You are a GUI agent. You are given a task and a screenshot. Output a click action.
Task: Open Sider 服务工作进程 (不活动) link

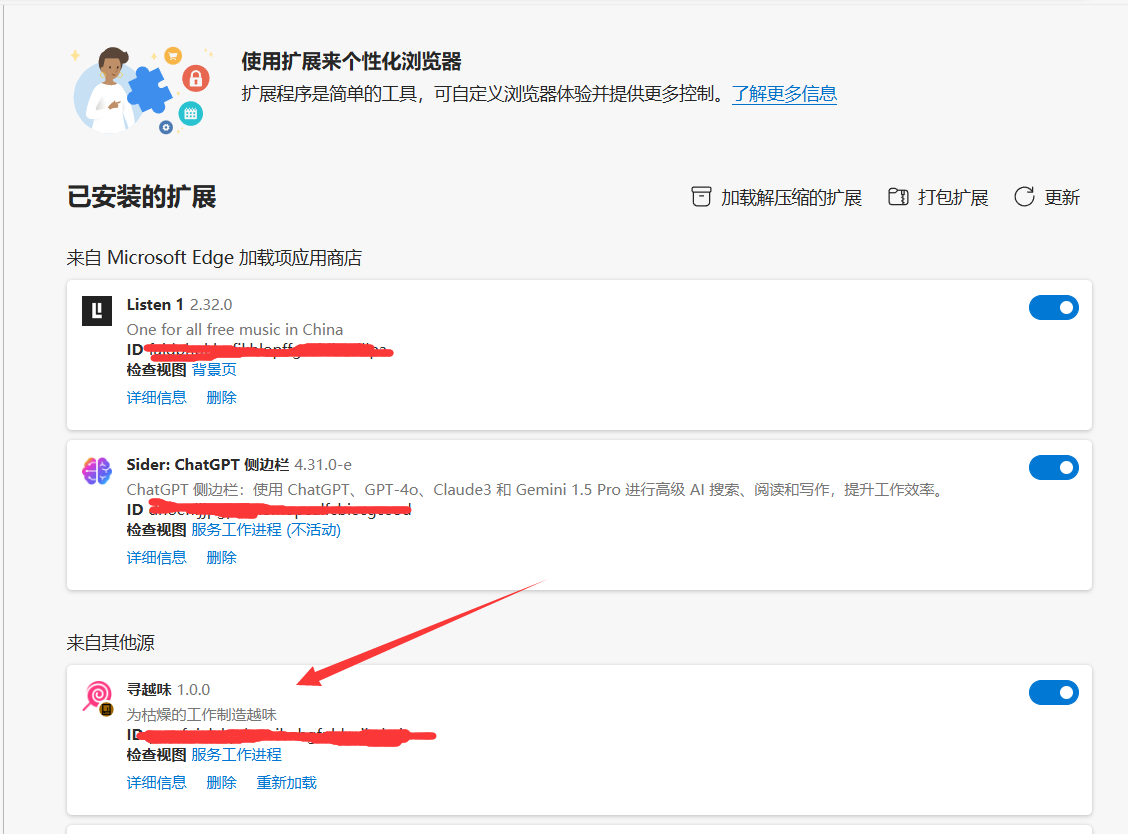266,530
